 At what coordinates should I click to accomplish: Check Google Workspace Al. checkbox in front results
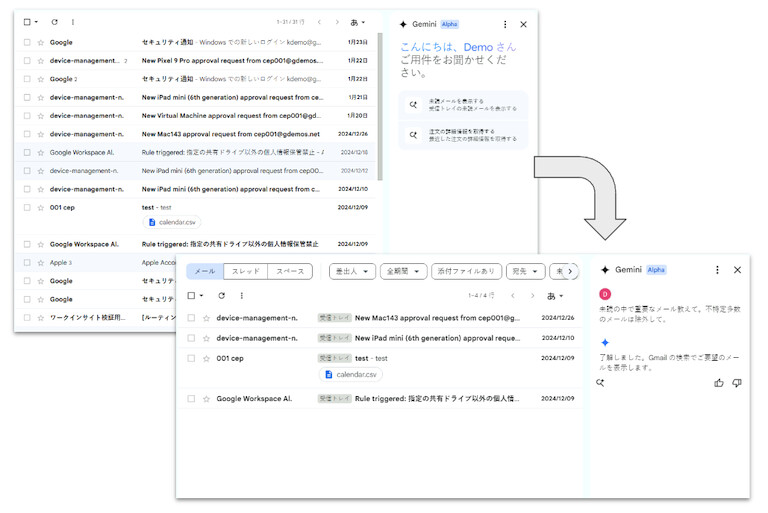pos(191,399)
